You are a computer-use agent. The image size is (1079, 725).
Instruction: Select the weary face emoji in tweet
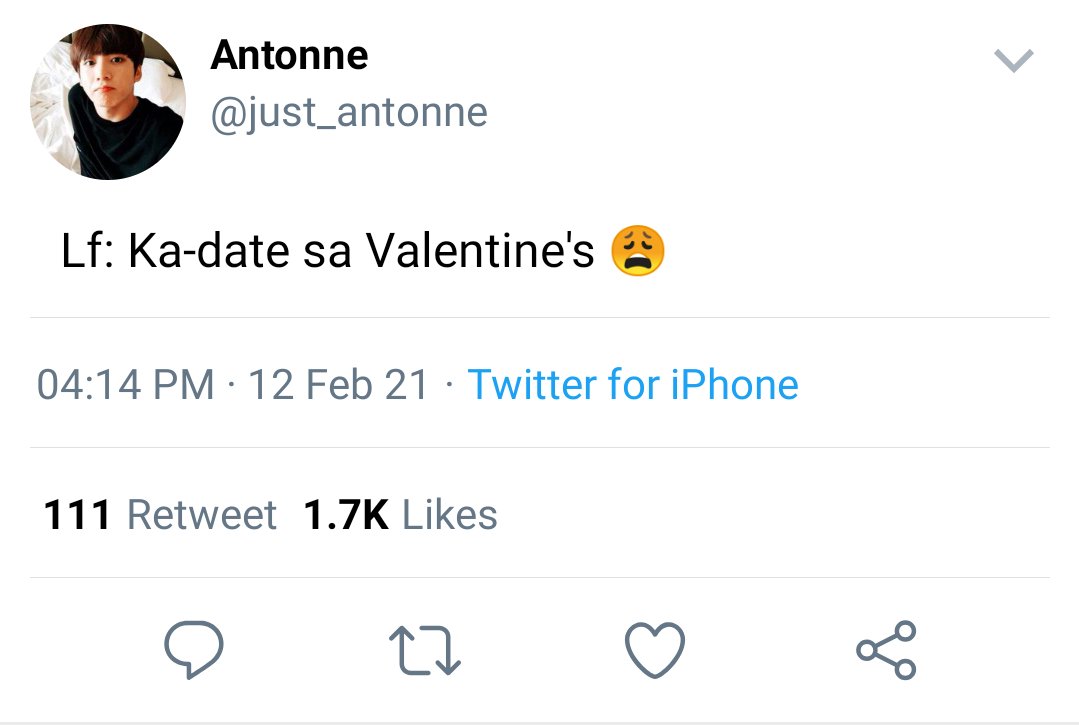tap(638, 250)
